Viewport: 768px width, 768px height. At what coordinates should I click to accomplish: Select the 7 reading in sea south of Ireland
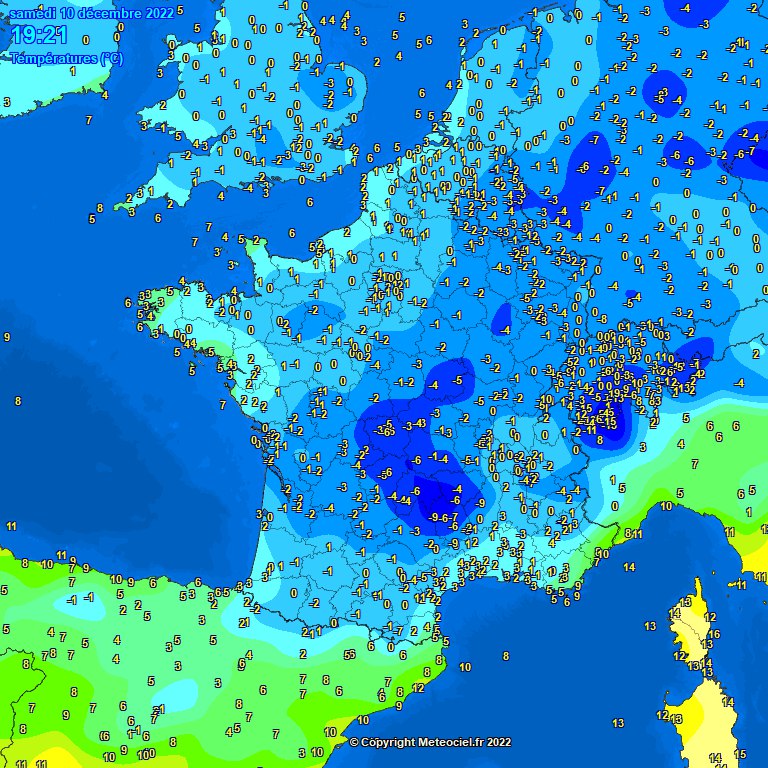point(89,120)
